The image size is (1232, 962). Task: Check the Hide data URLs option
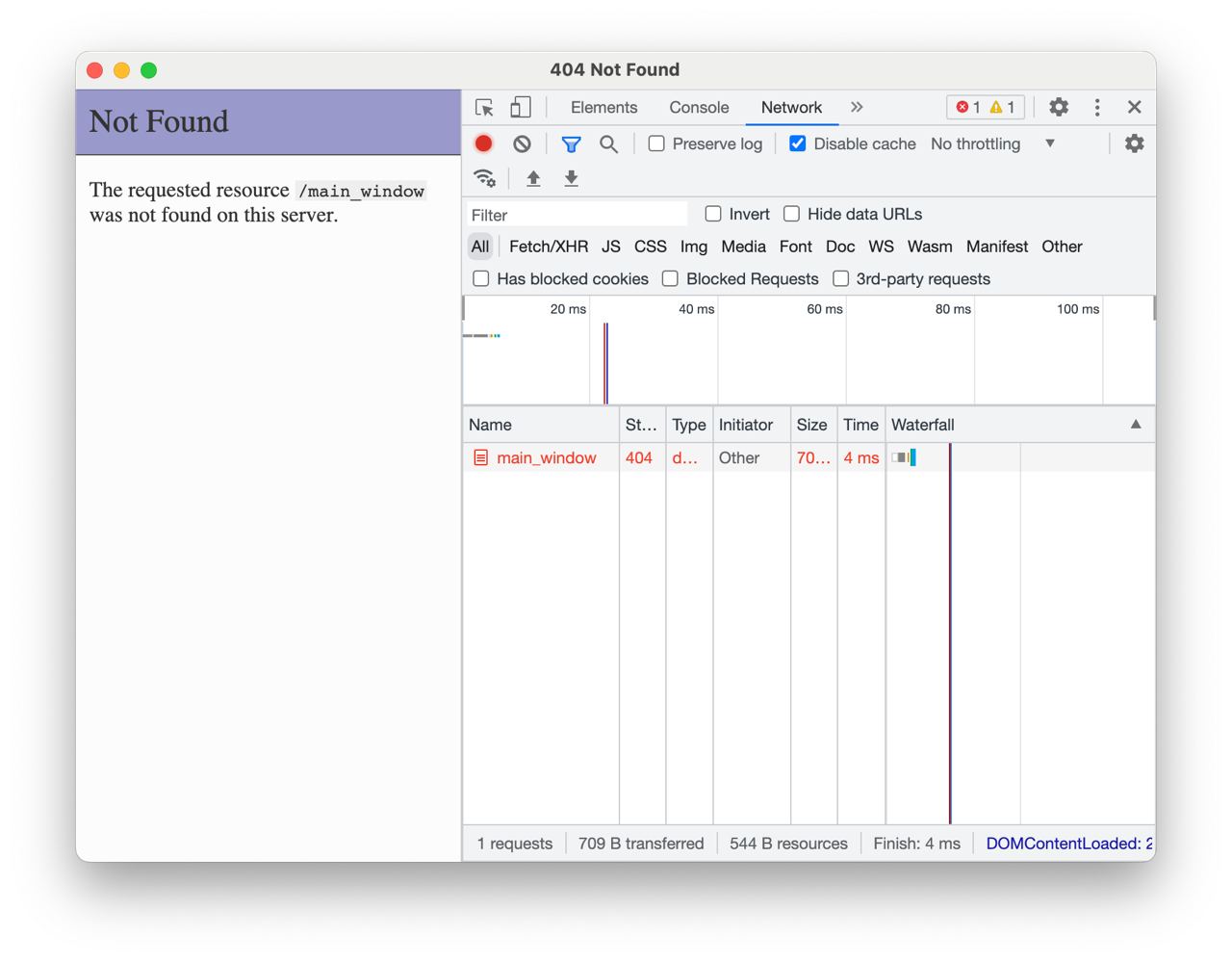pos(791,214)
